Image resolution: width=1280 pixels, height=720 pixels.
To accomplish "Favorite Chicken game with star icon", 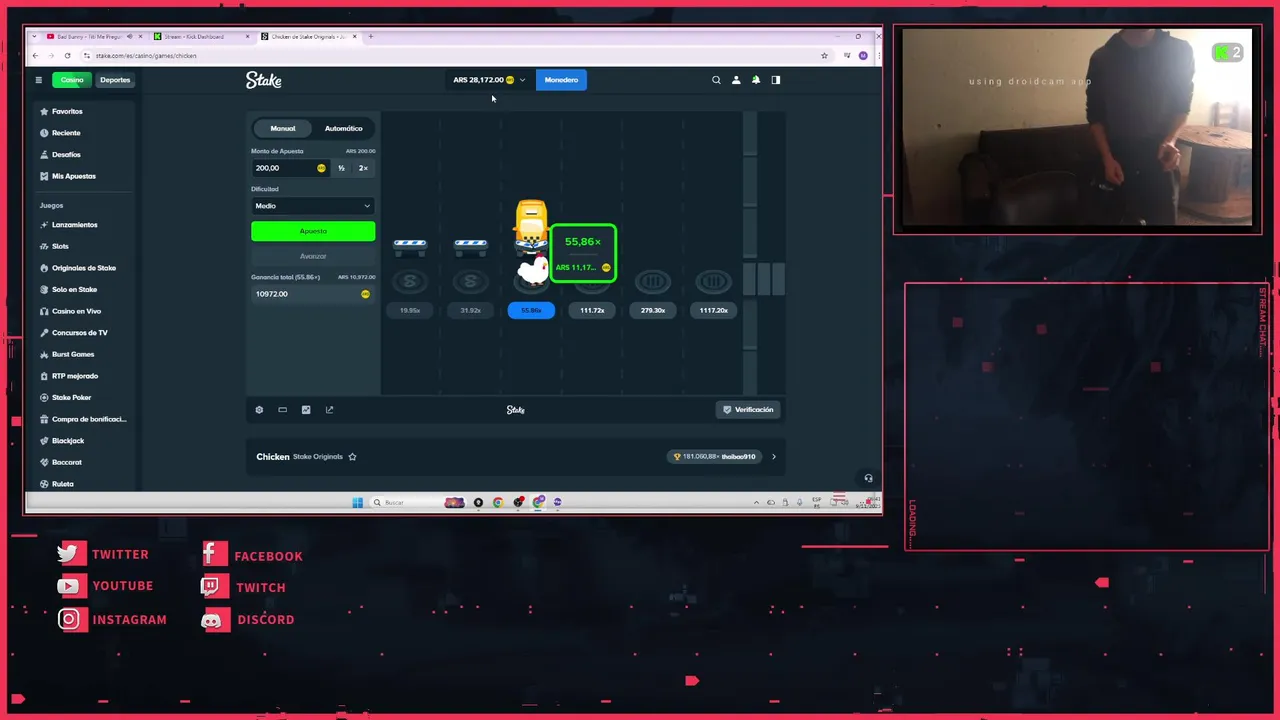I will click(x=352, y=457).
